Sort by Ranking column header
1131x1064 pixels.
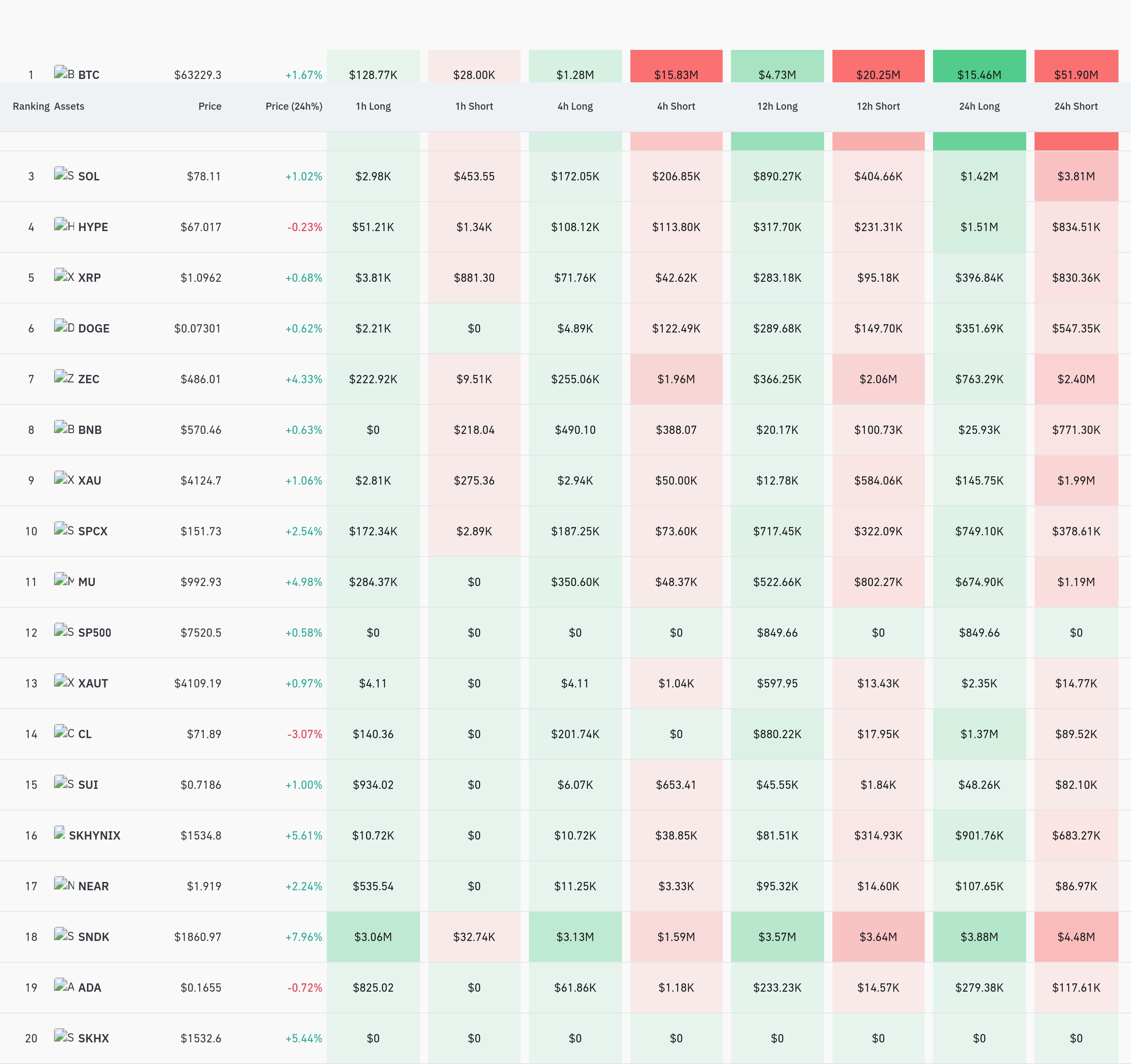[31, 106]
